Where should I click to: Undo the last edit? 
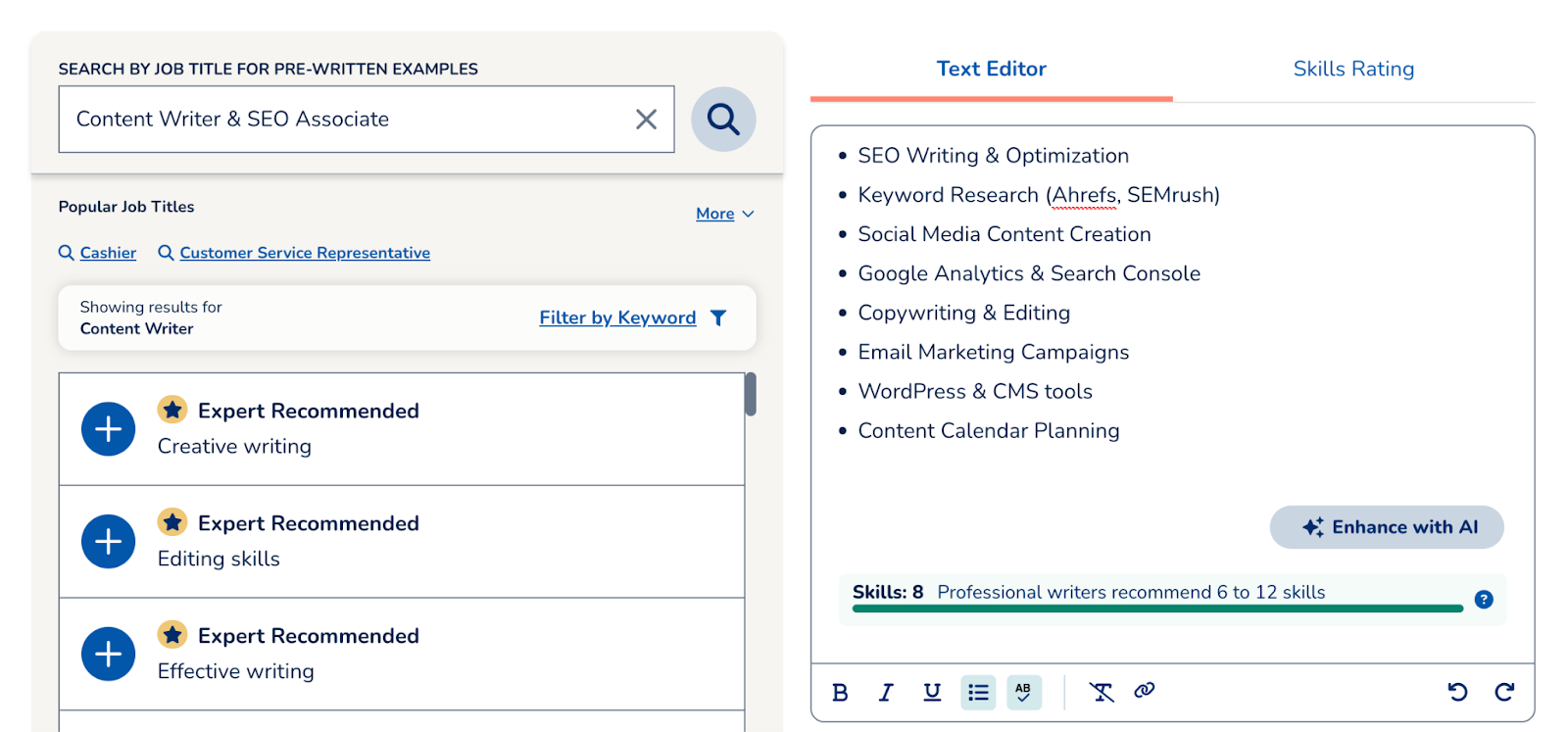1457,692
